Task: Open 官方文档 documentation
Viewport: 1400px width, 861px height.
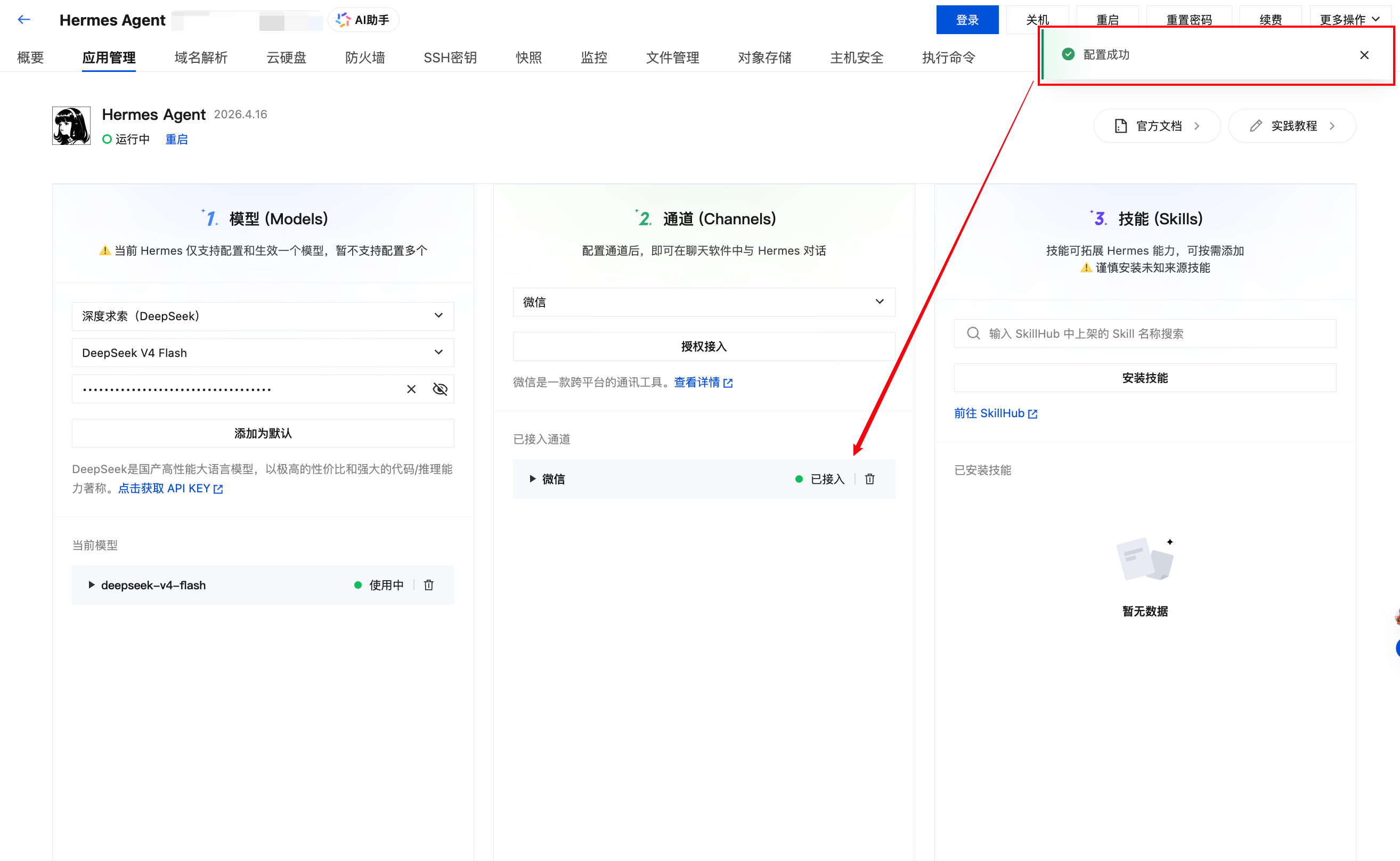Action: click(x=1157, y=126)
